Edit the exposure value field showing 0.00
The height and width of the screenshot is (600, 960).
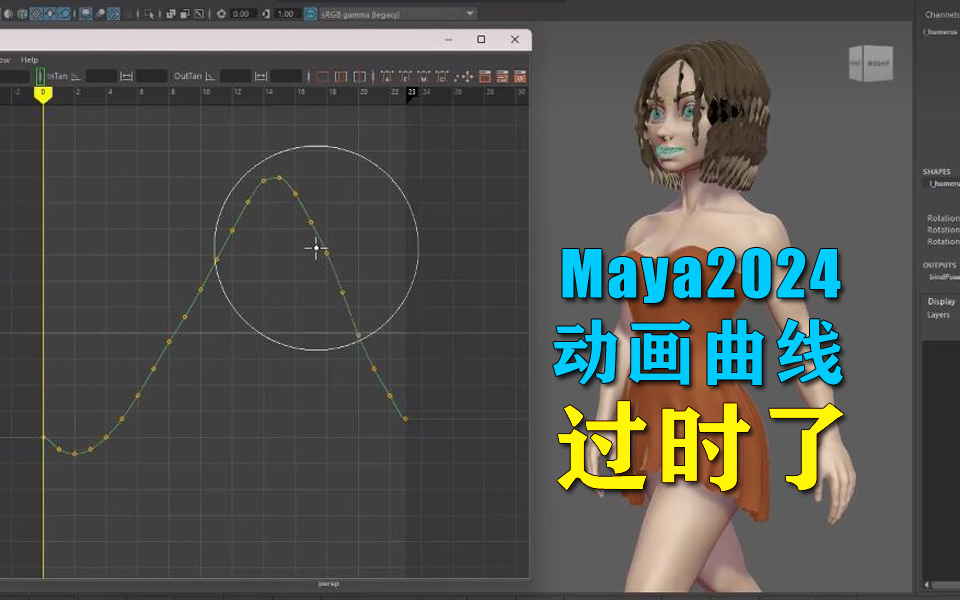[242, 14]
